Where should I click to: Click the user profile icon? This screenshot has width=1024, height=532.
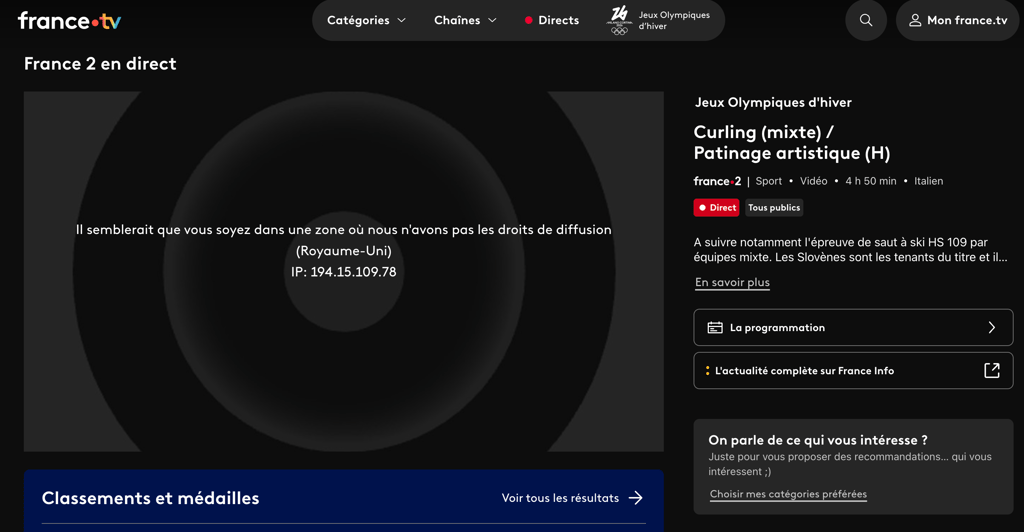click(x=915, y=20)
